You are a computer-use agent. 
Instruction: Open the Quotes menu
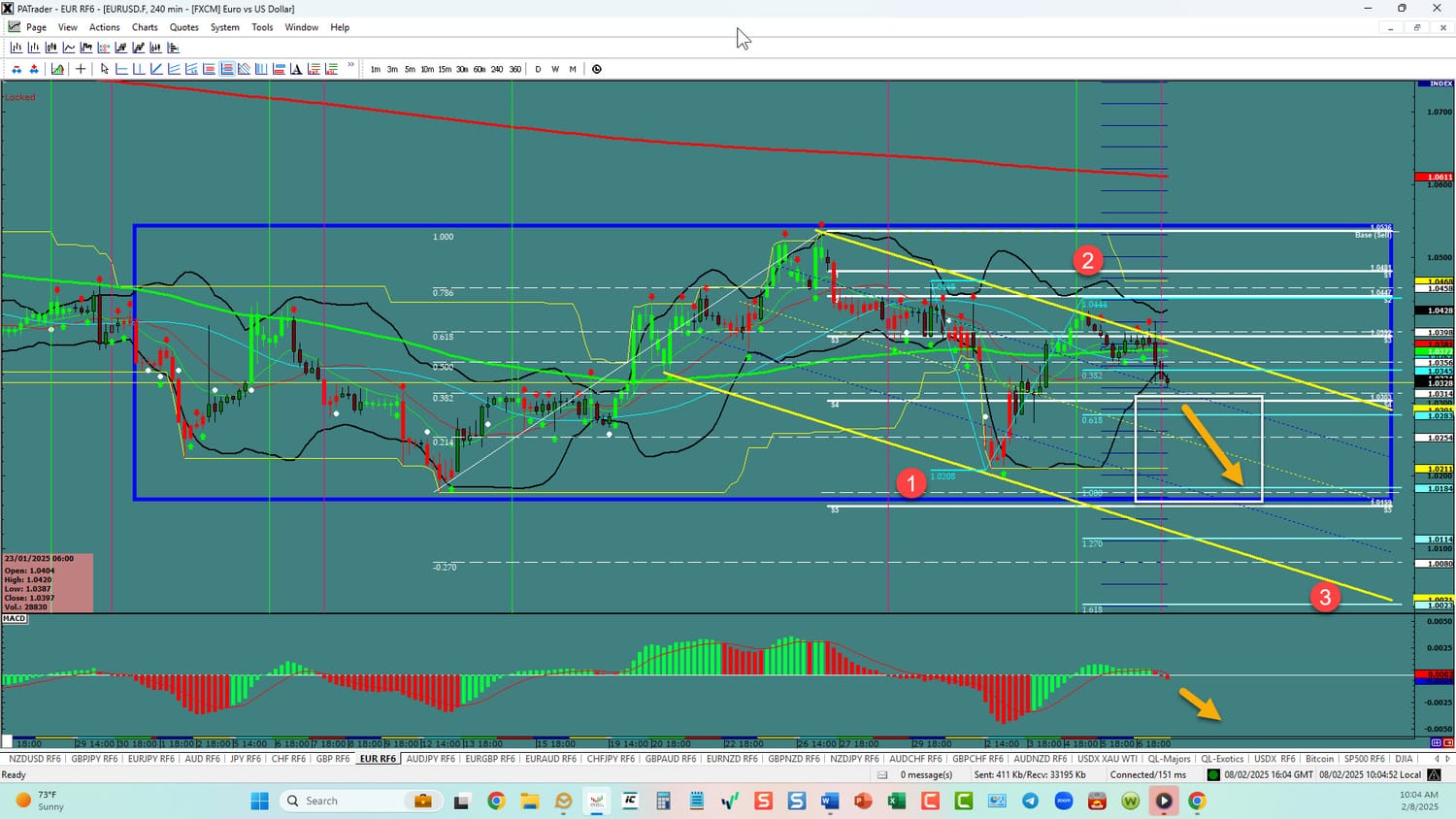pyautogui.click(x=184, y=27)
